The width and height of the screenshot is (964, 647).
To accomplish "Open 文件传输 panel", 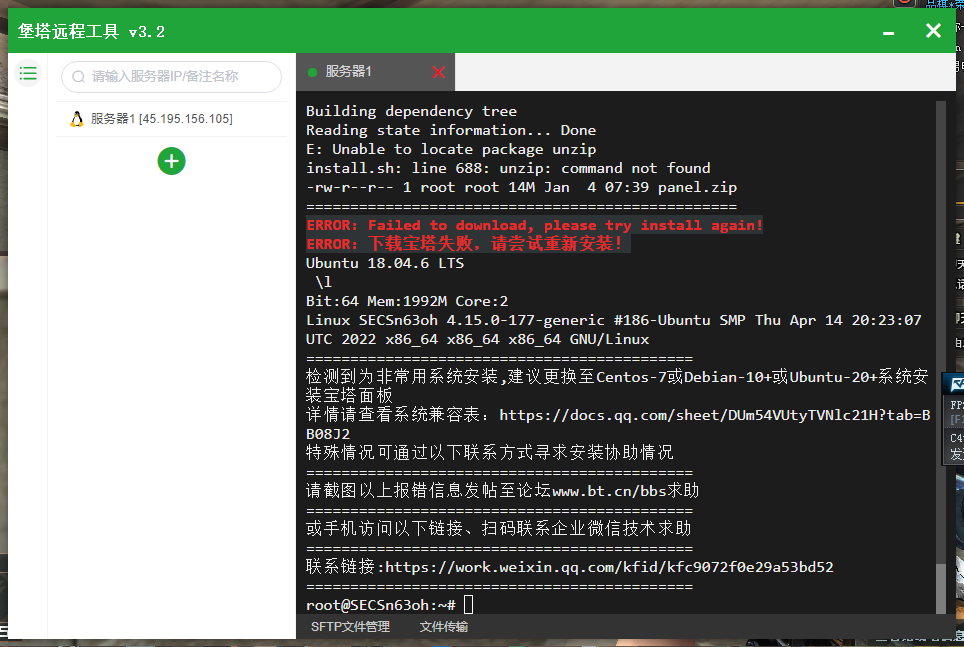I will click(x=443, y=627).
